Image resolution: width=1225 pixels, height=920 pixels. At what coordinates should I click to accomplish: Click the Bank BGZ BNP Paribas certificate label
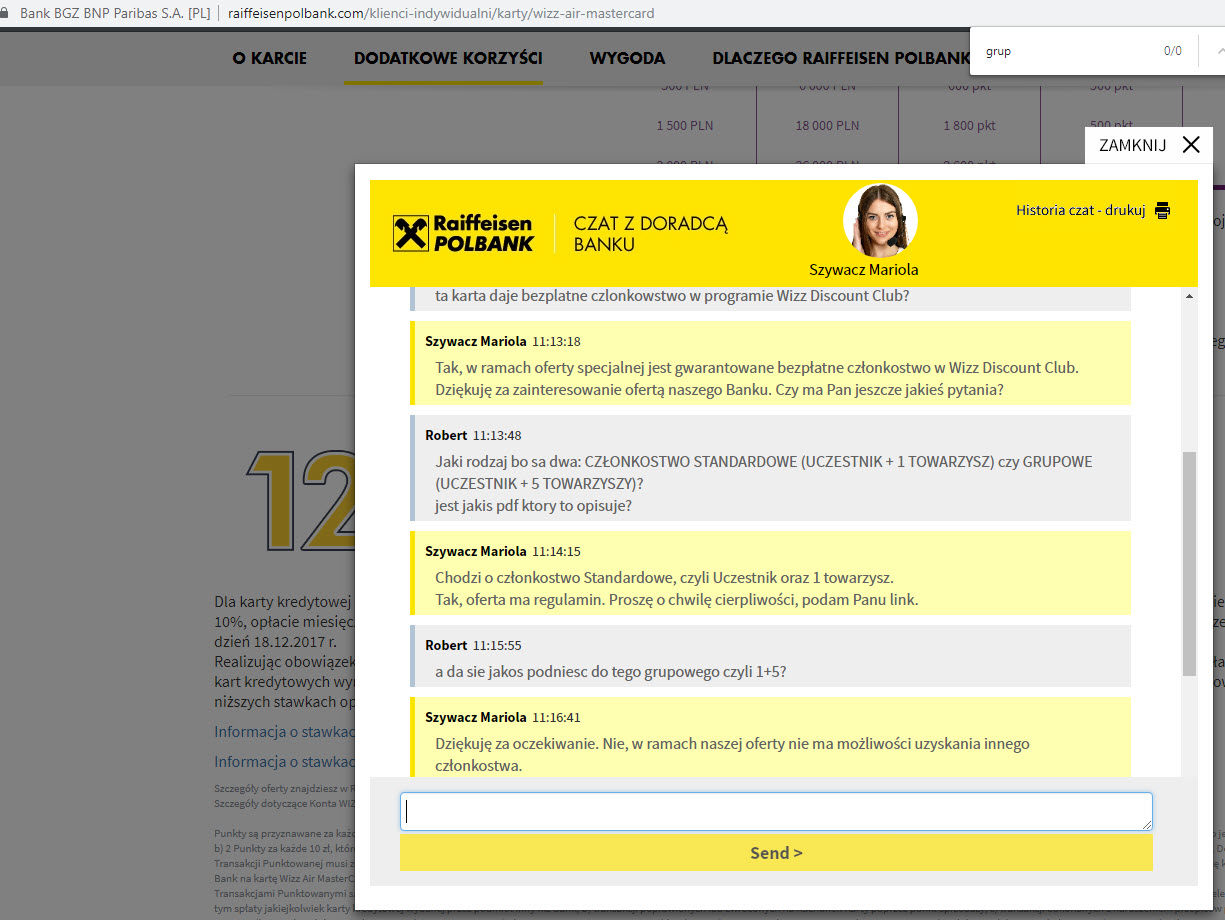point(116,14)
